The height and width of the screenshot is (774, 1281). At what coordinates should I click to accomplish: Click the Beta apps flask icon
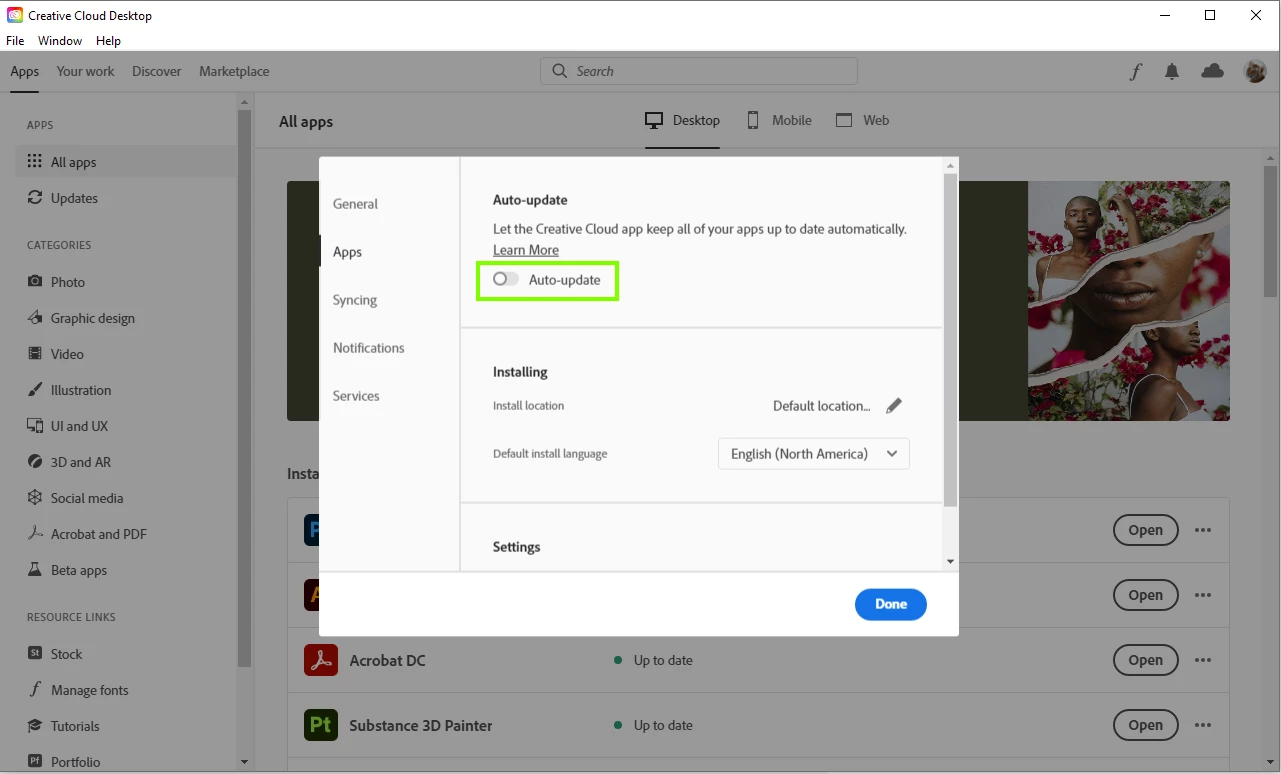35,570
